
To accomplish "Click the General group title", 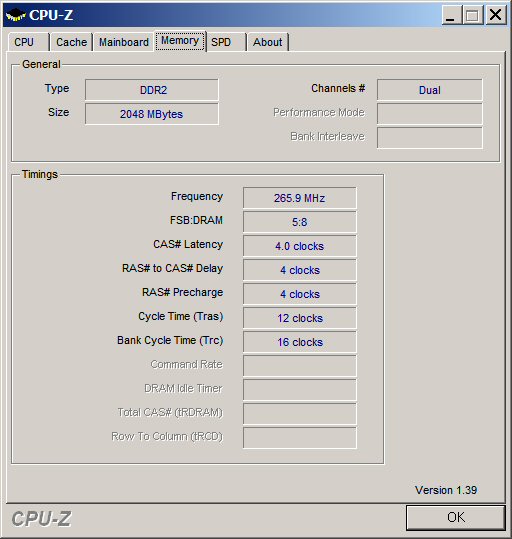I will click(x=41, y=64).
